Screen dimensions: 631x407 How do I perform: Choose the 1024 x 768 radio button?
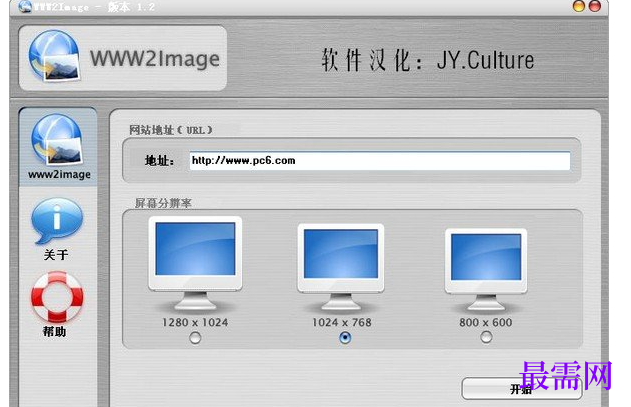(345, 337)
